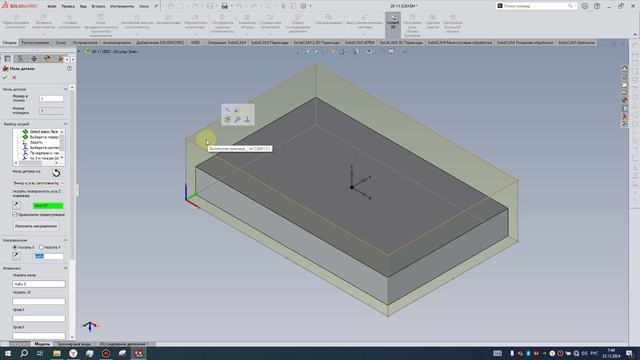Open SOLIDWORKS Resources in the right task pane

click(x=624, y=68)
